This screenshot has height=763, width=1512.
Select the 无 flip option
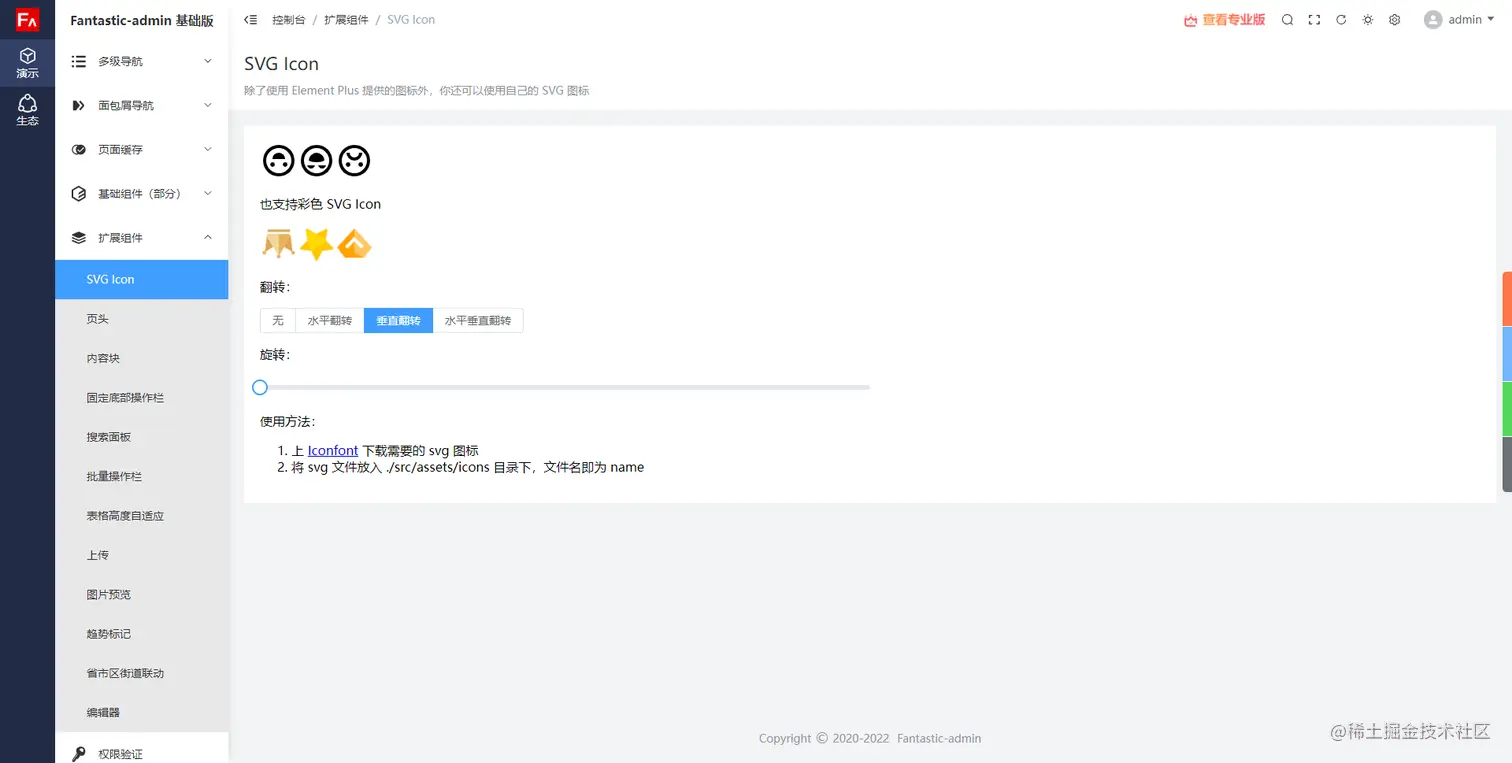pos(278,321)
